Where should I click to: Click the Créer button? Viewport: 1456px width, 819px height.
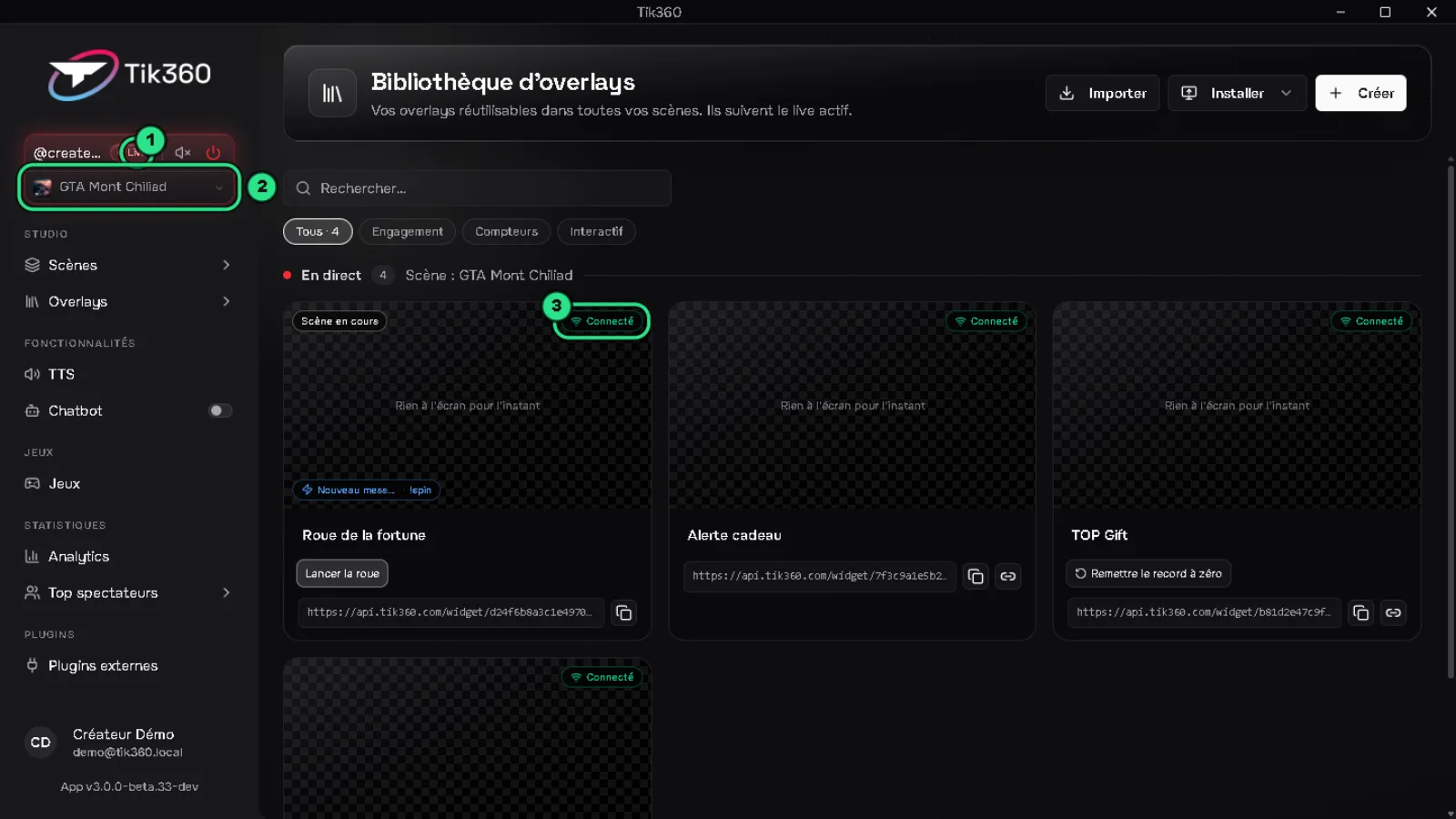tap(1360, 93)
